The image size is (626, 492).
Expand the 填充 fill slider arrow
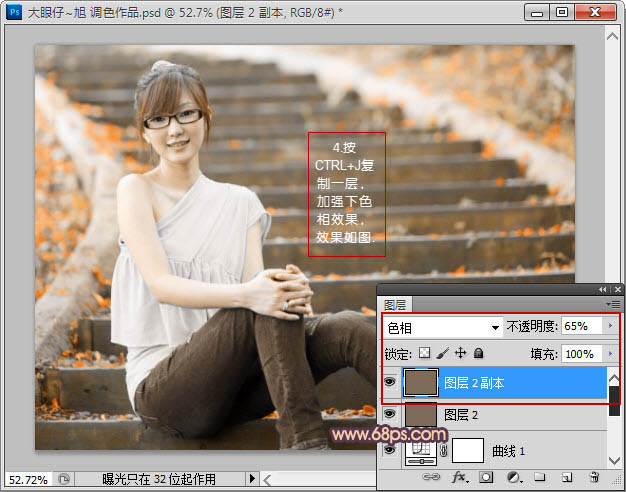pyautogui.click(x=609, y=353)
